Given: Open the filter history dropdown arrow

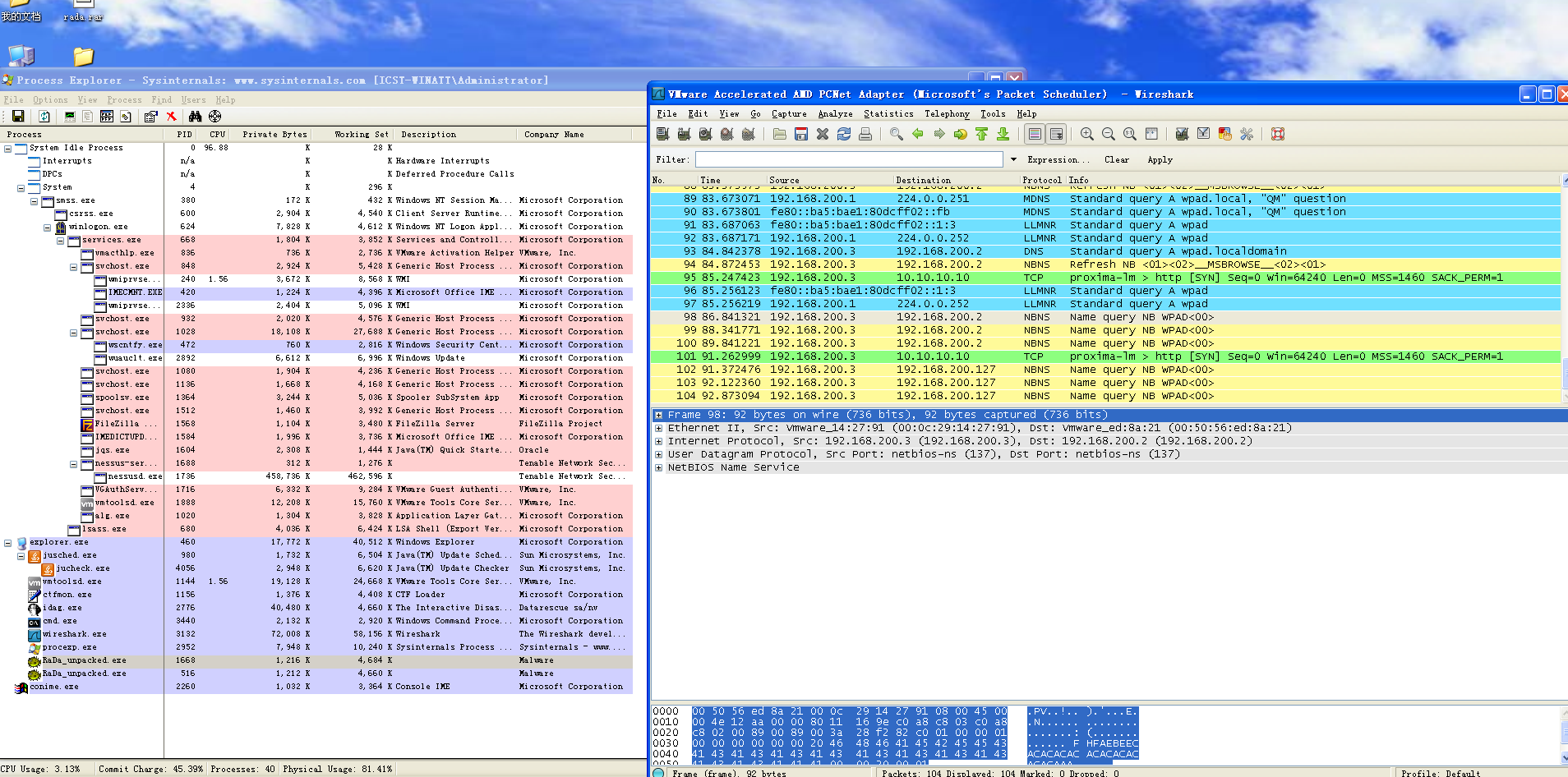Looking at the screenshot, I should pos(1013,159).
